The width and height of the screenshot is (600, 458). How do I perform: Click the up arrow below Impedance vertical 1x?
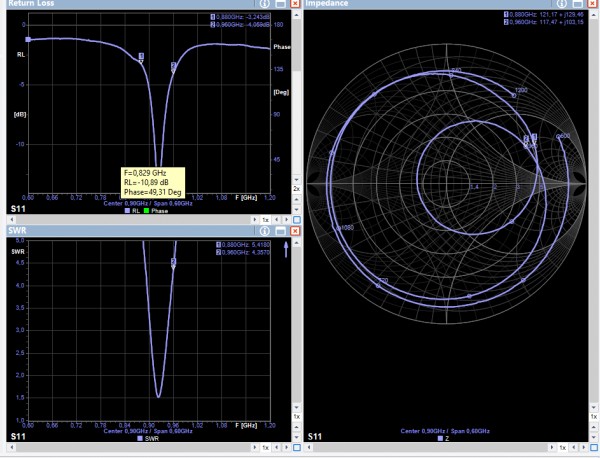click(x=593, y=427)
